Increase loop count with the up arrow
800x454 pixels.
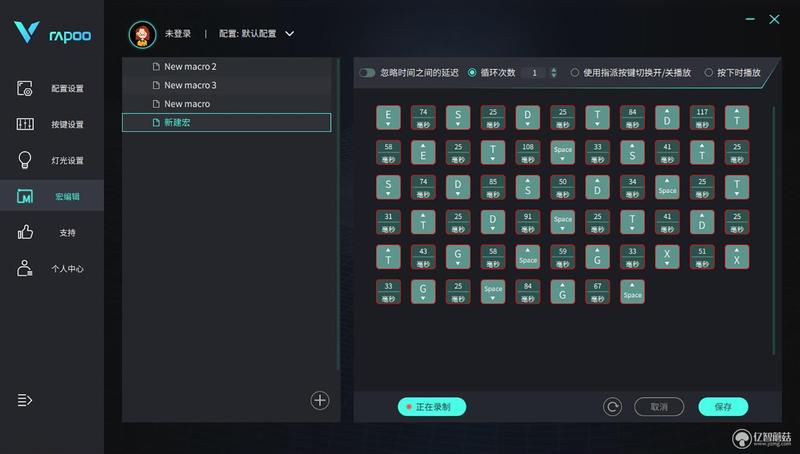pos(554,70)
